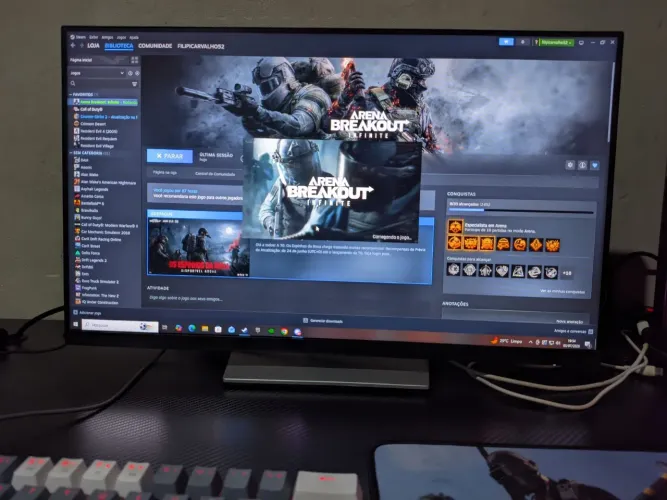Open the FILIPICARVALHO52 profile tab
The image size is (667, 500).
(201, 46)
